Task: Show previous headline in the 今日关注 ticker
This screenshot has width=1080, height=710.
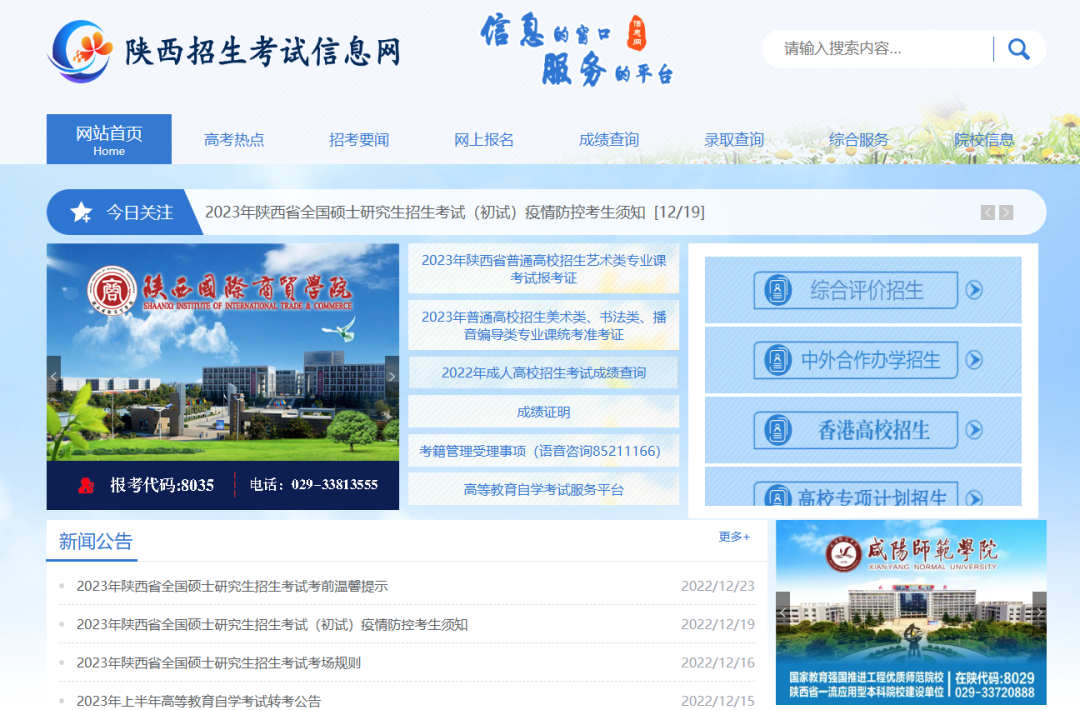Action: point(988,212)
